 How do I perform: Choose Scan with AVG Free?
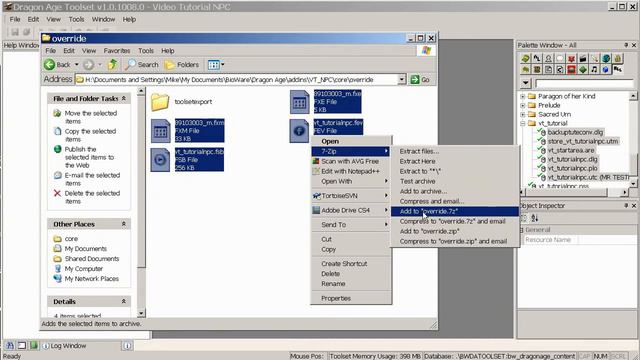351,162
